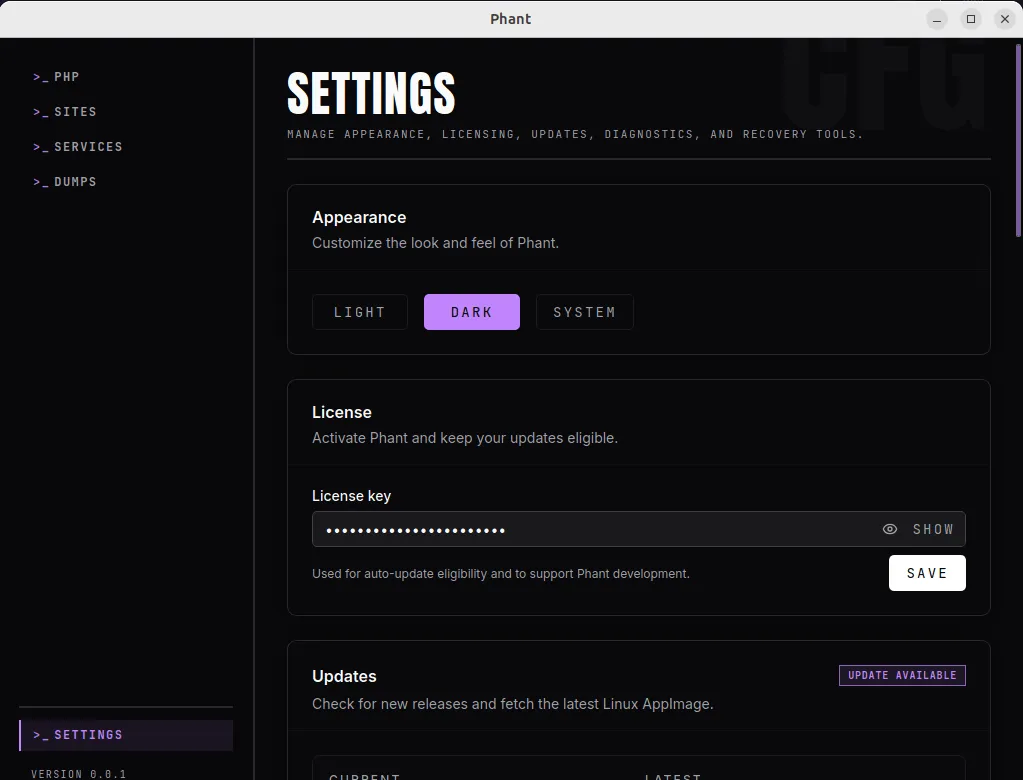
Task: Click the Update Available badge
Action: click(x=902, y=675)
